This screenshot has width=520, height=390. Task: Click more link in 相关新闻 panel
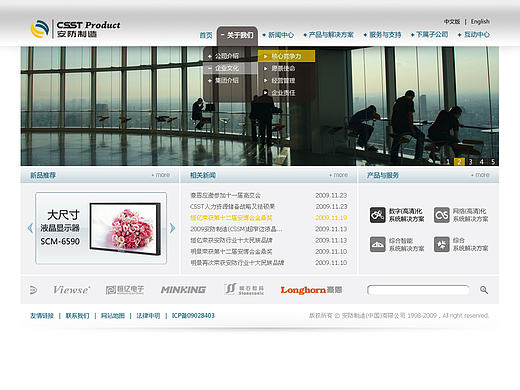(339, 175)
